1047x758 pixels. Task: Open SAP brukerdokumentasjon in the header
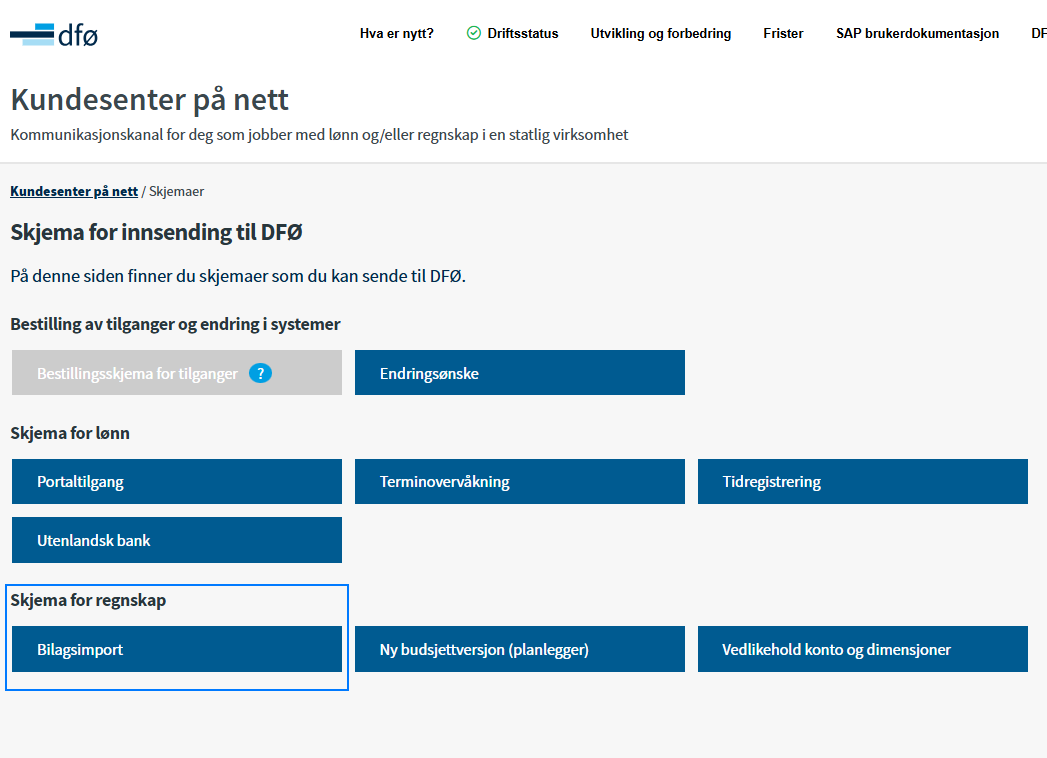[917, 33]
